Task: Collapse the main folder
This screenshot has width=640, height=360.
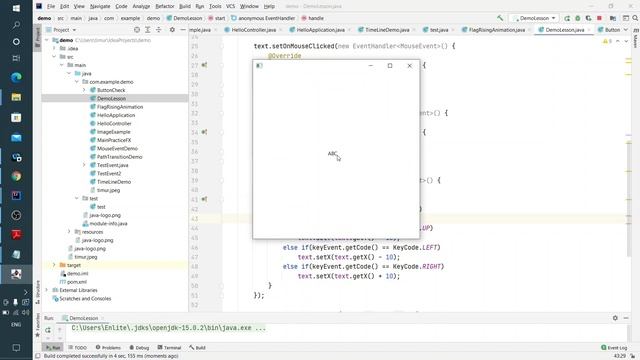Action: pos(62,65)
